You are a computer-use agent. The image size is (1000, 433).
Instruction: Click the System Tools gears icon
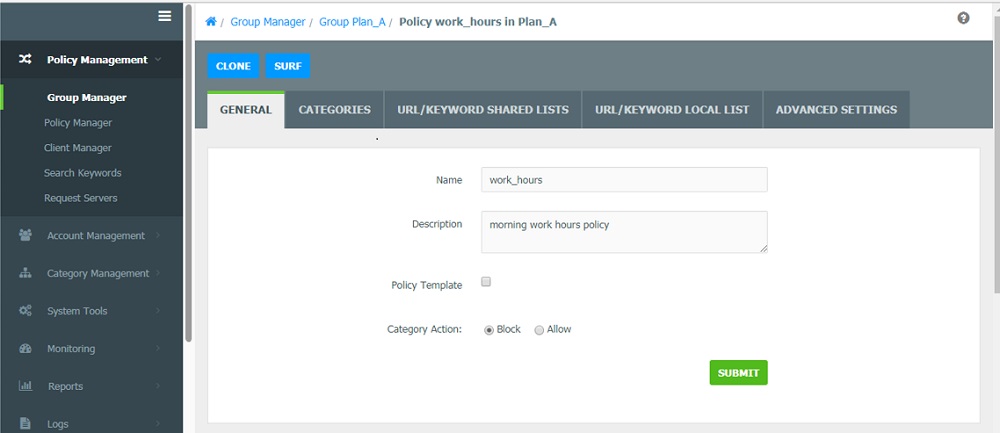(25, 311)
